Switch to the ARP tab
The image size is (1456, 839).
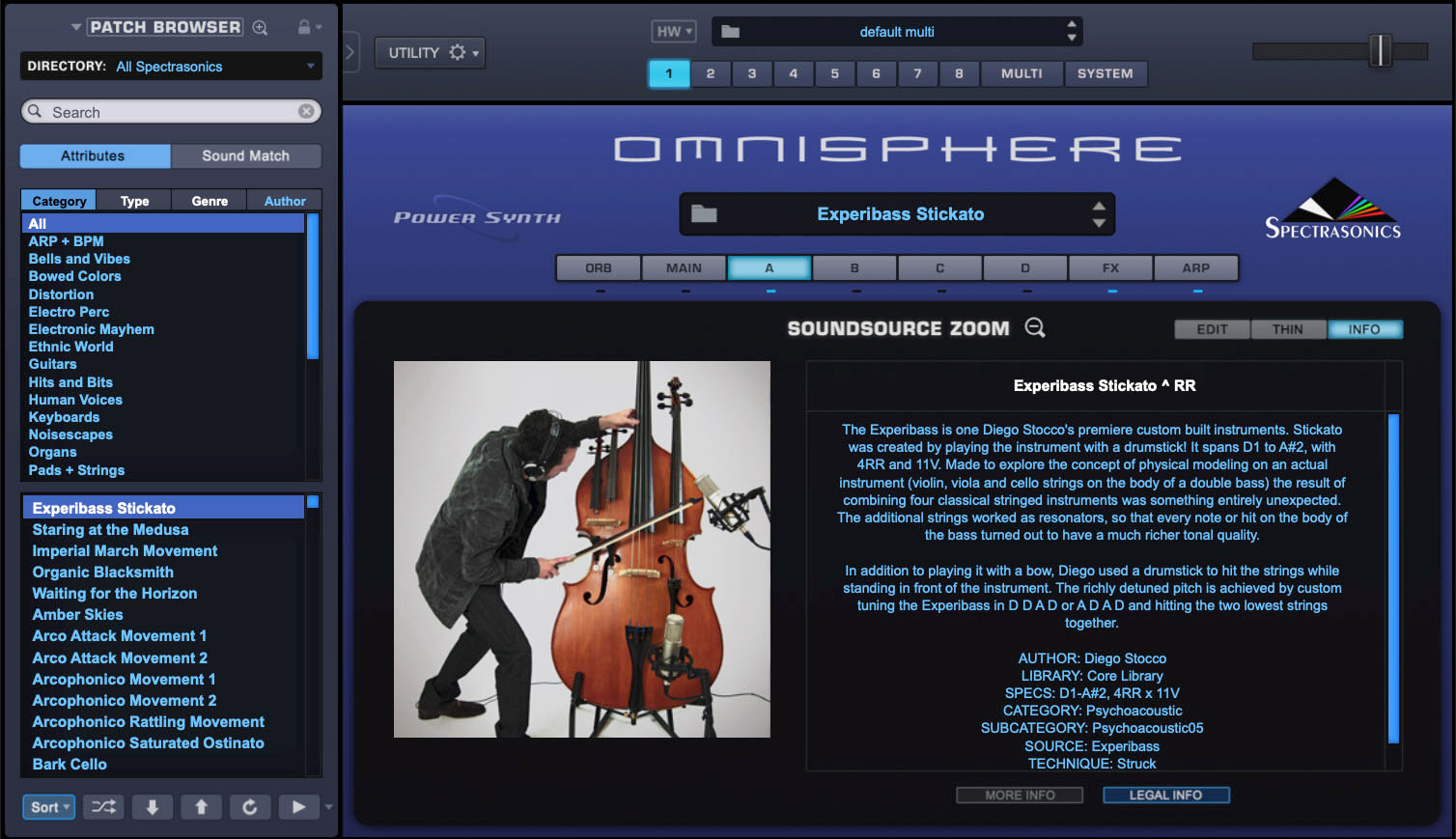click(x=1195, y=267)
